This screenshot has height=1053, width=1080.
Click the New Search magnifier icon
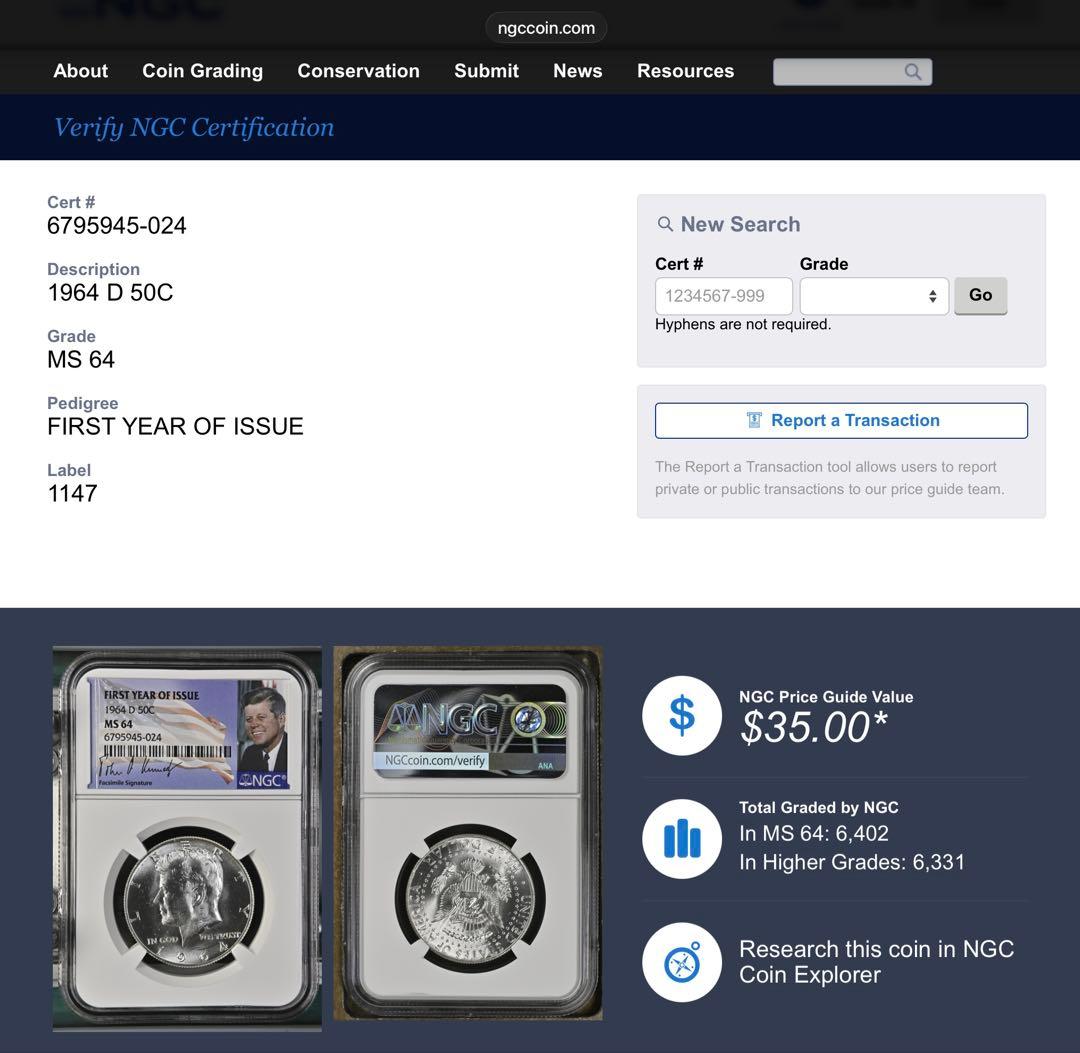(x=665, y=224)
